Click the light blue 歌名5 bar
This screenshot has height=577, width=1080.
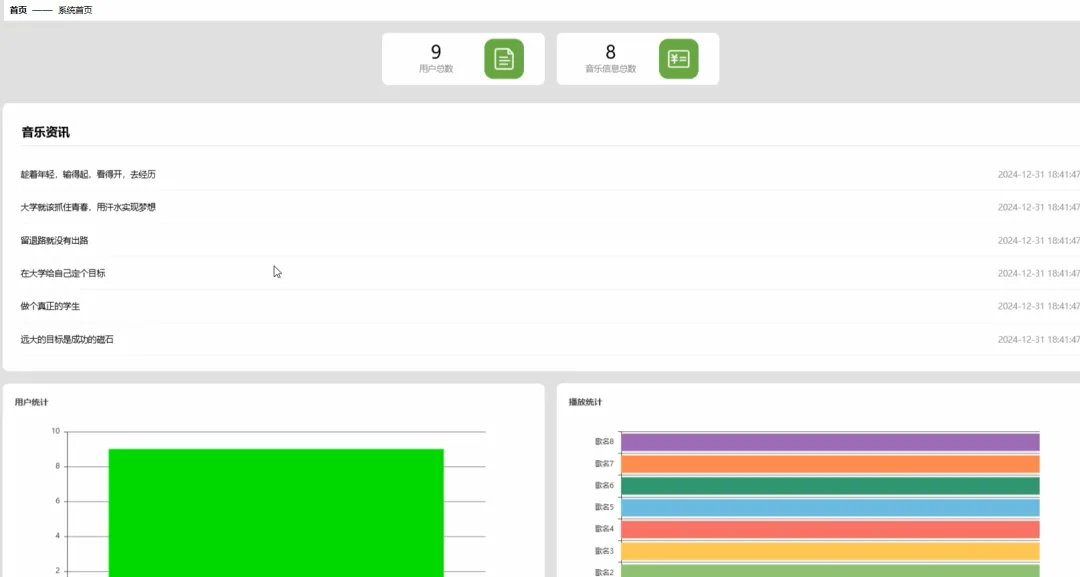(x=830, y=507)
